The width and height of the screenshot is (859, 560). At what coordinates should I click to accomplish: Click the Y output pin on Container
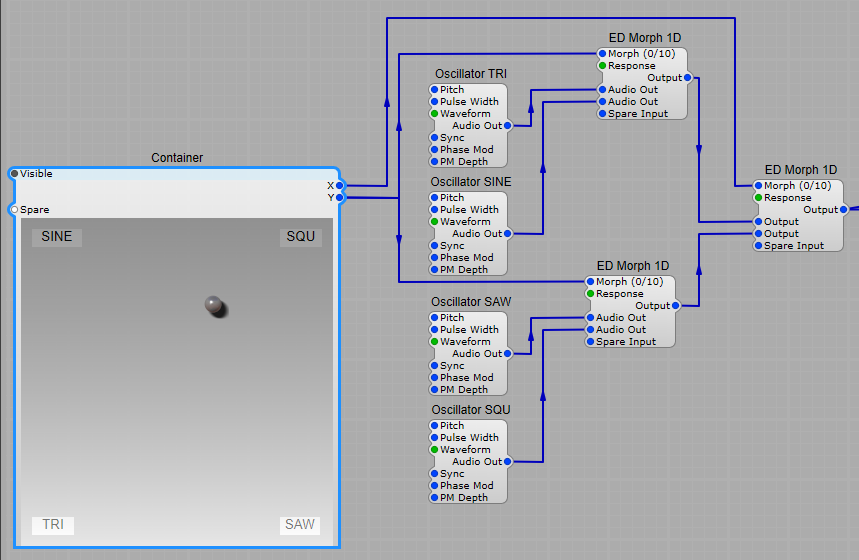(340, 198)
